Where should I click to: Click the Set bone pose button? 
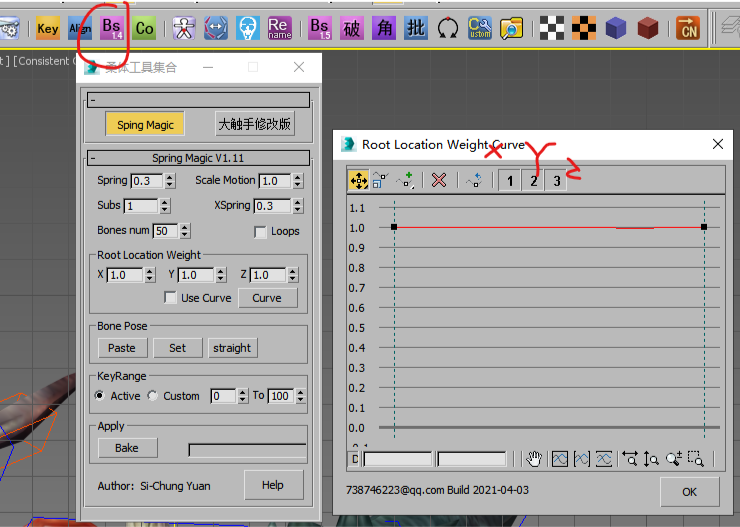coord(177,348)
